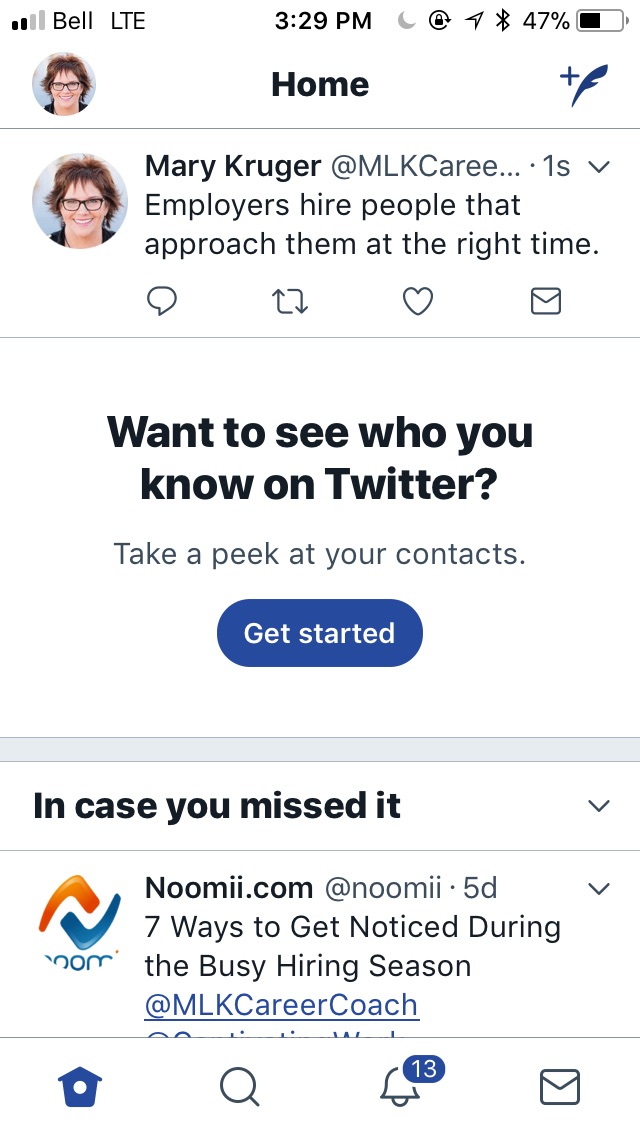The width and height of the screenshot is (640, 1136).
Task: Open profile menu via top-left avatar
Action: (x=64, y=84)
